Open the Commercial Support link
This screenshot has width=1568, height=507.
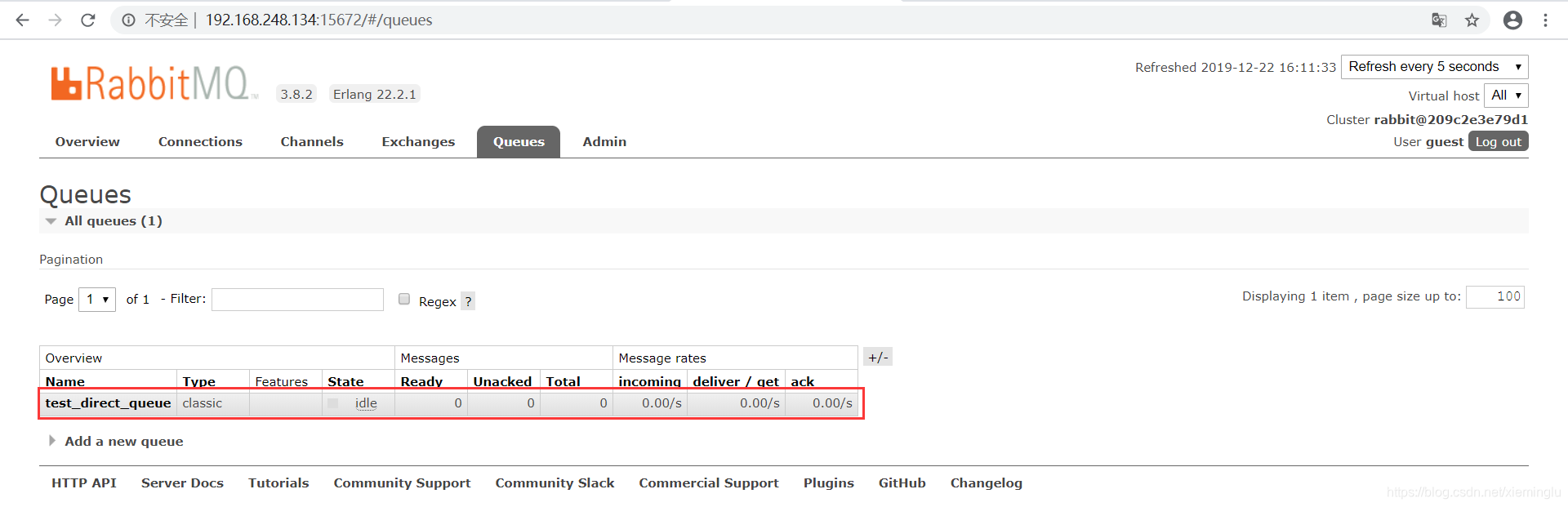[x=709, y=483]
